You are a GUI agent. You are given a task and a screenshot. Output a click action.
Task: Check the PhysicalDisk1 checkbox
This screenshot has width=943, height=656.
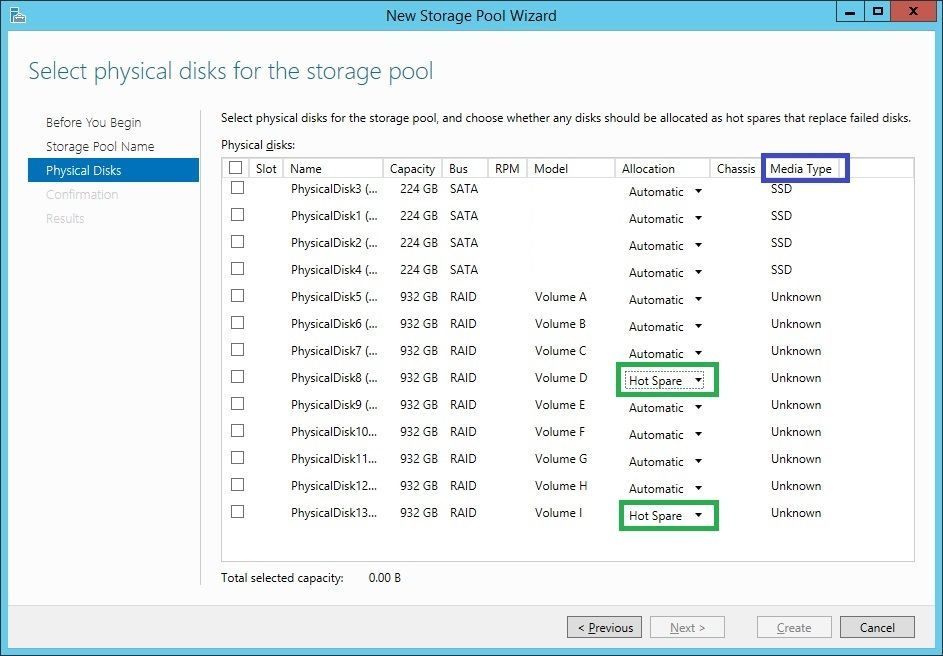pyautogui.click(x=238, y=215)
